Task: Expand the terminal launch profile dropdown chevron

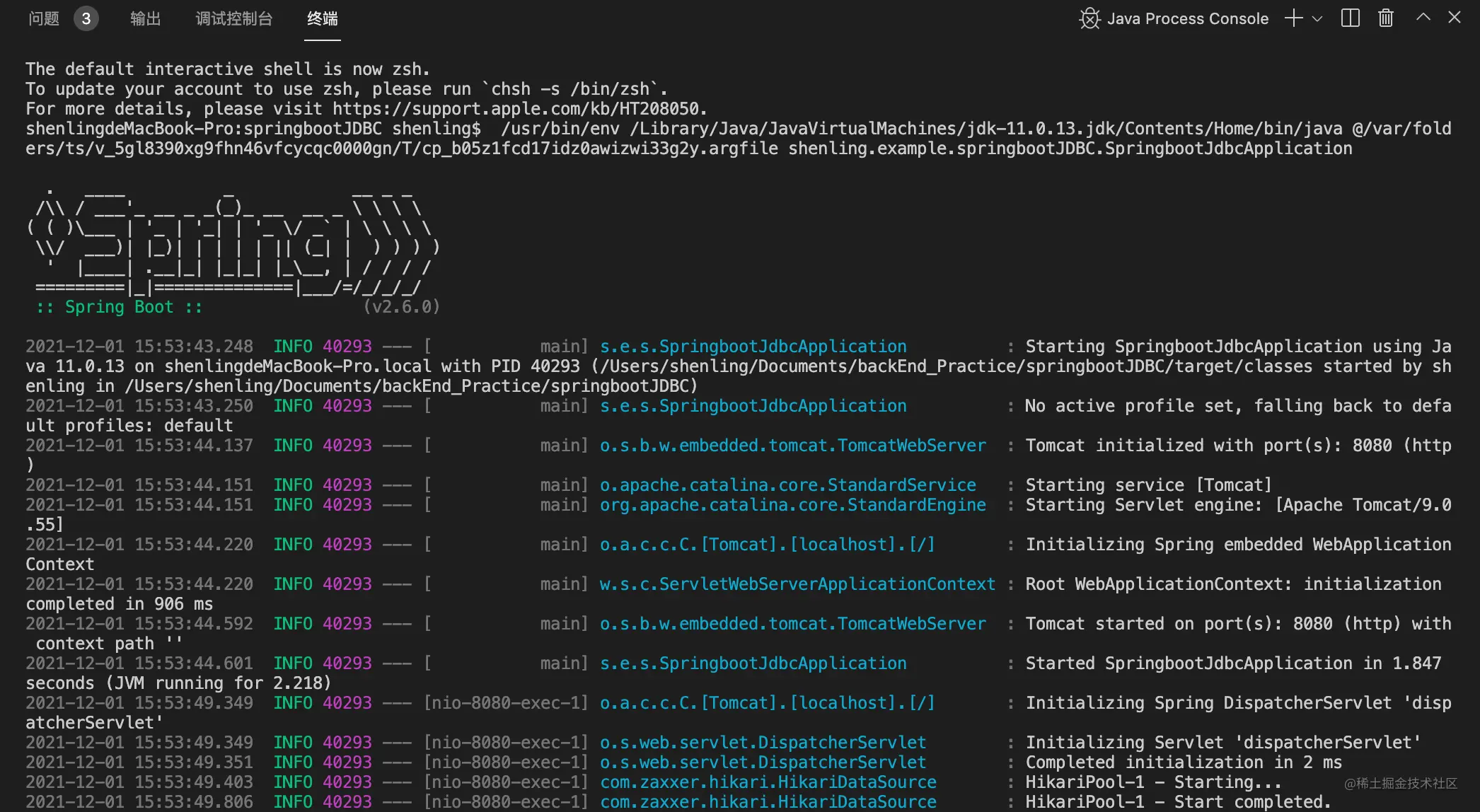Action: coord(1317,18)
